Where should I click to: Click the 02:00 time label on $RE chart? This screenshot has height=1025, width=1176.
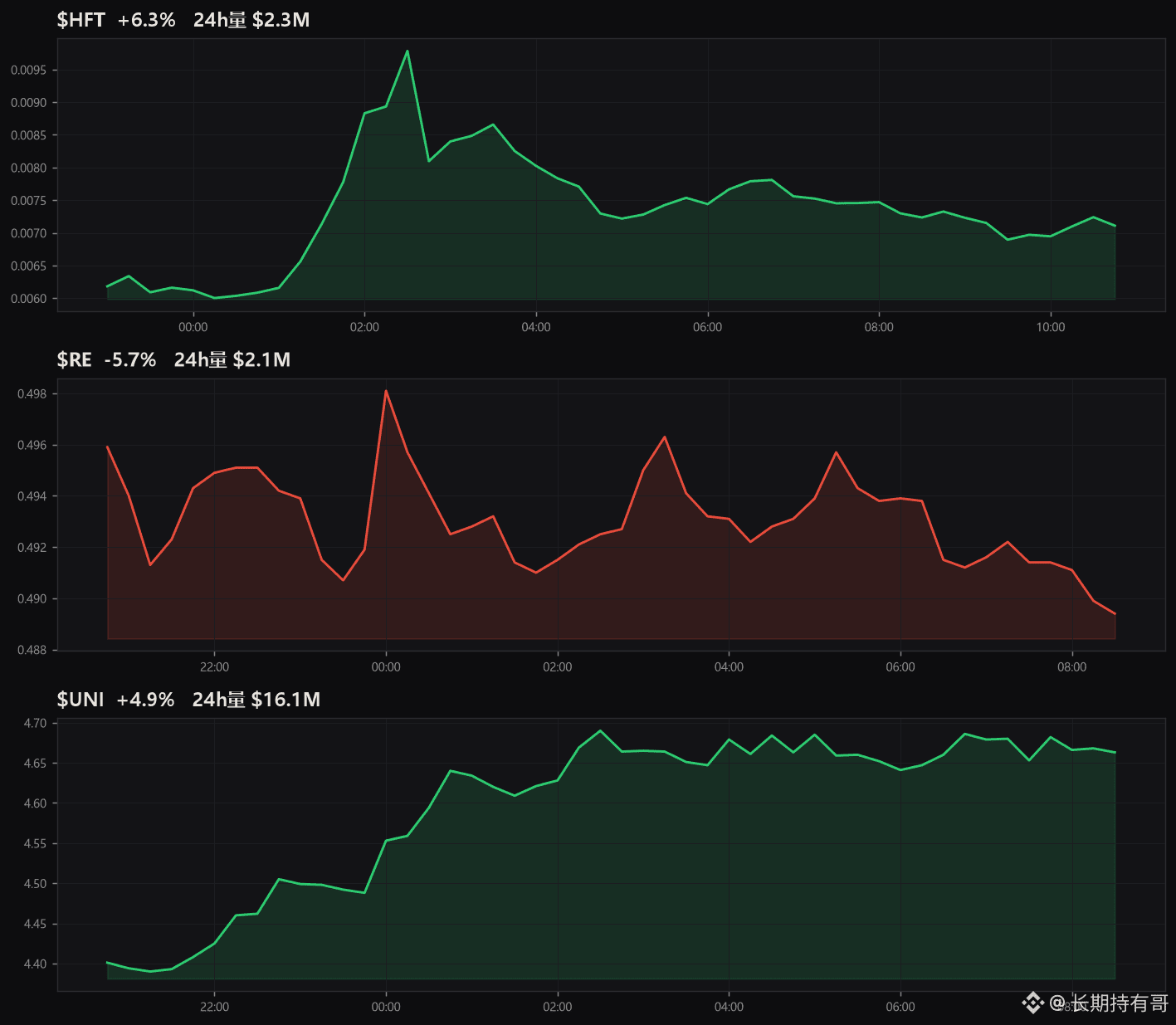pyautogui.click(x=558, y=667)
